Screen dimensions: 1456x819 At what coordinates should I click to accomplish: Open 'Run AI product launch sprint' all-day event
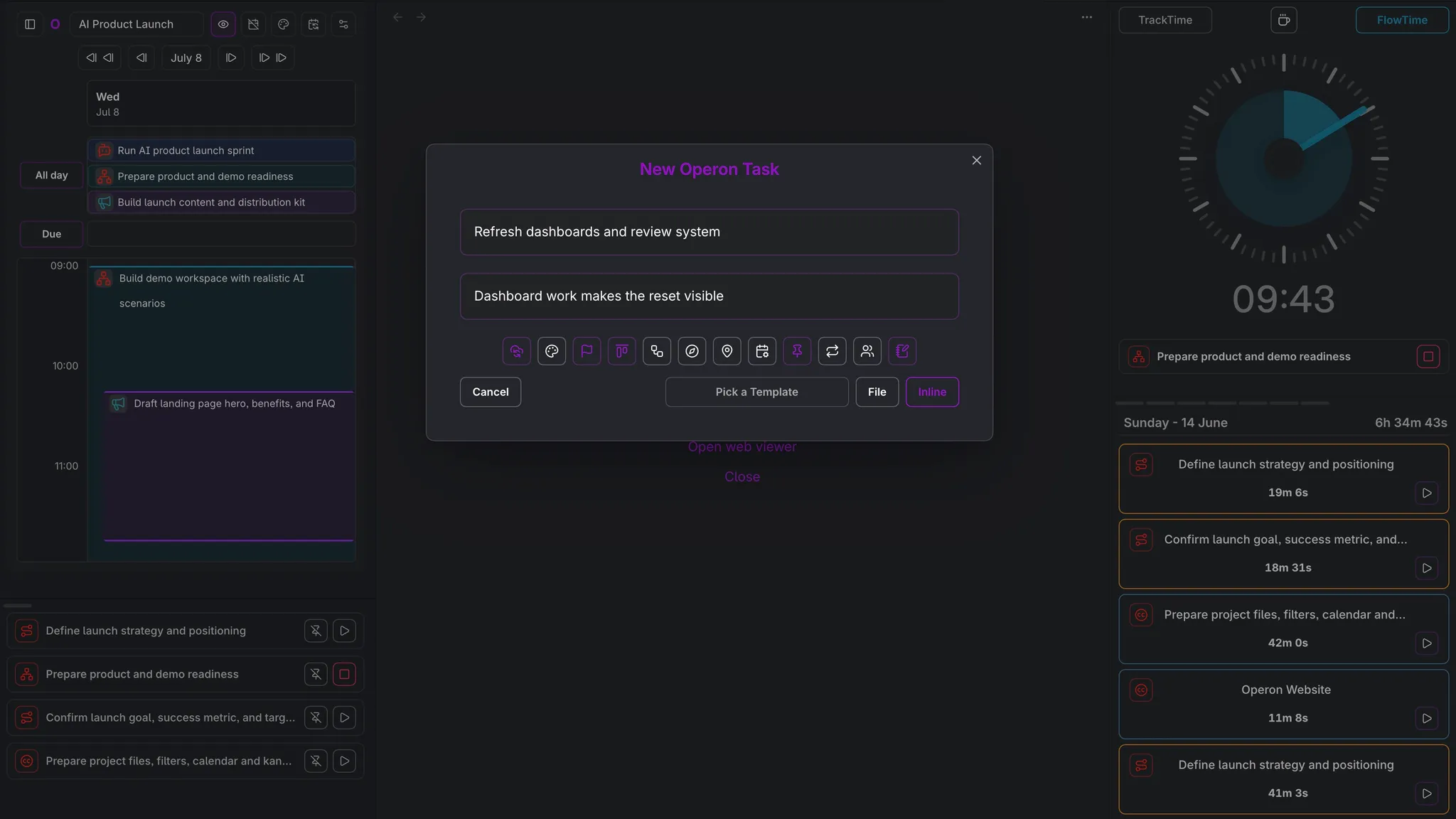tap(221, 150)
